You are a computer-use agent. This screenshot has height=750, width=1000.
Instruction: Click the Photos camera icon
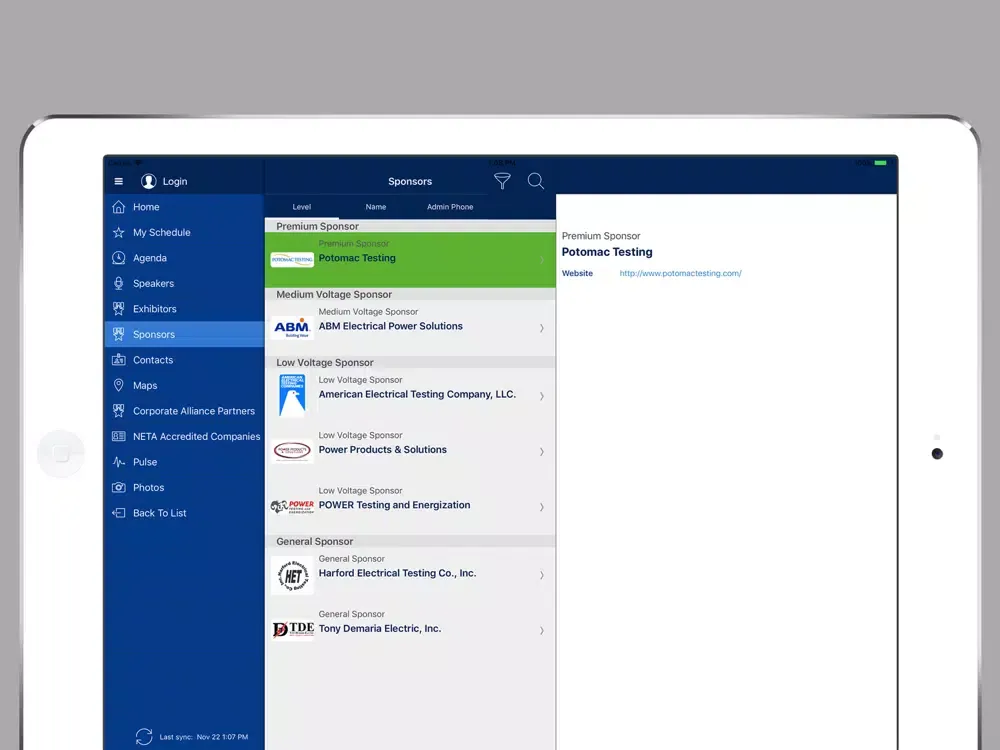click(x=119, y=487)
